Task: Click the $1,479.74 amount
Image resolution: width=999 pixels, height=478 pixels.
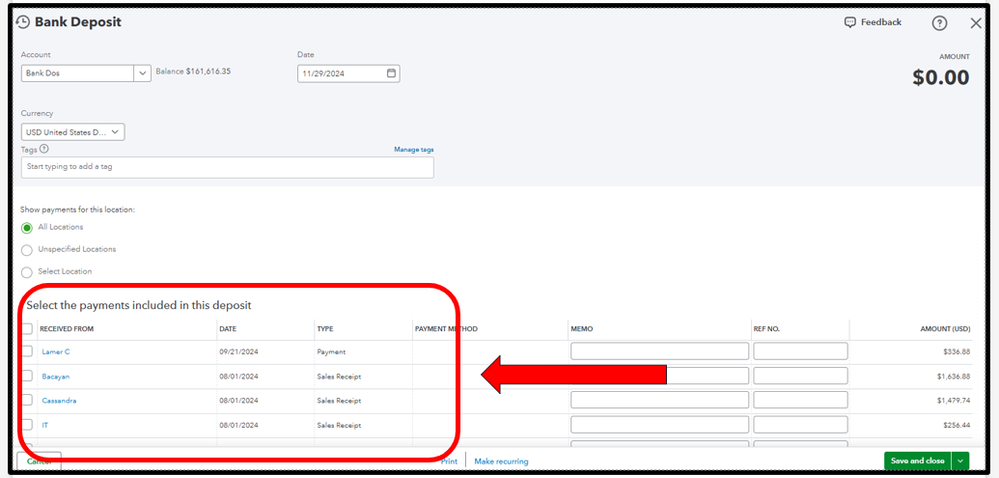Action: click(954, 401)
